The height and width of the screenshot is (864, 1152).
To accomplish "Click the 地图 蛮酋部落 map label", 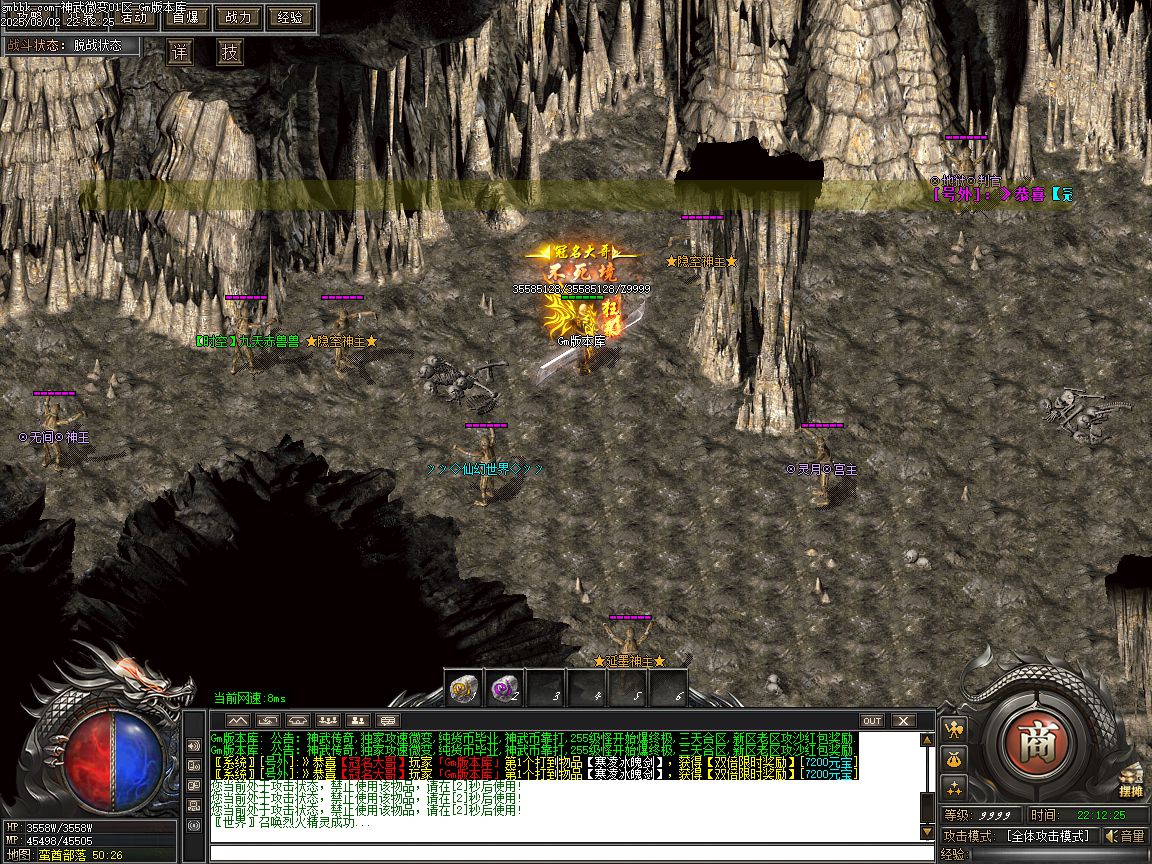I will click(x=65, y=855).
